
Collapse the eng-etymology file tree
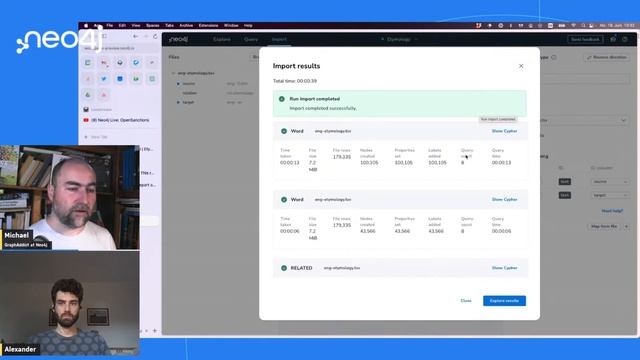(173, 73)
